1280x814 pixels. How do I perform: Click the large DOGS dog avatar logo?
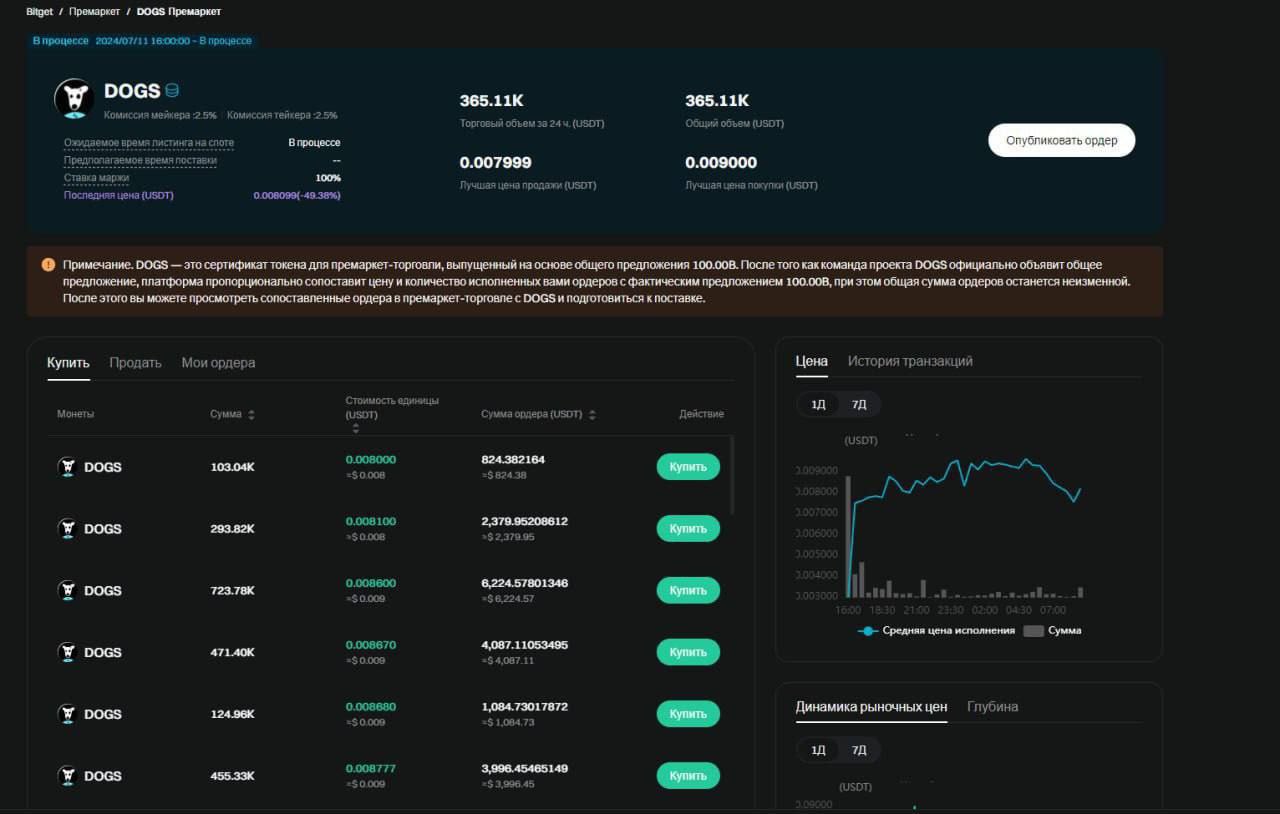pyautogui.click(x=73, y=98)
